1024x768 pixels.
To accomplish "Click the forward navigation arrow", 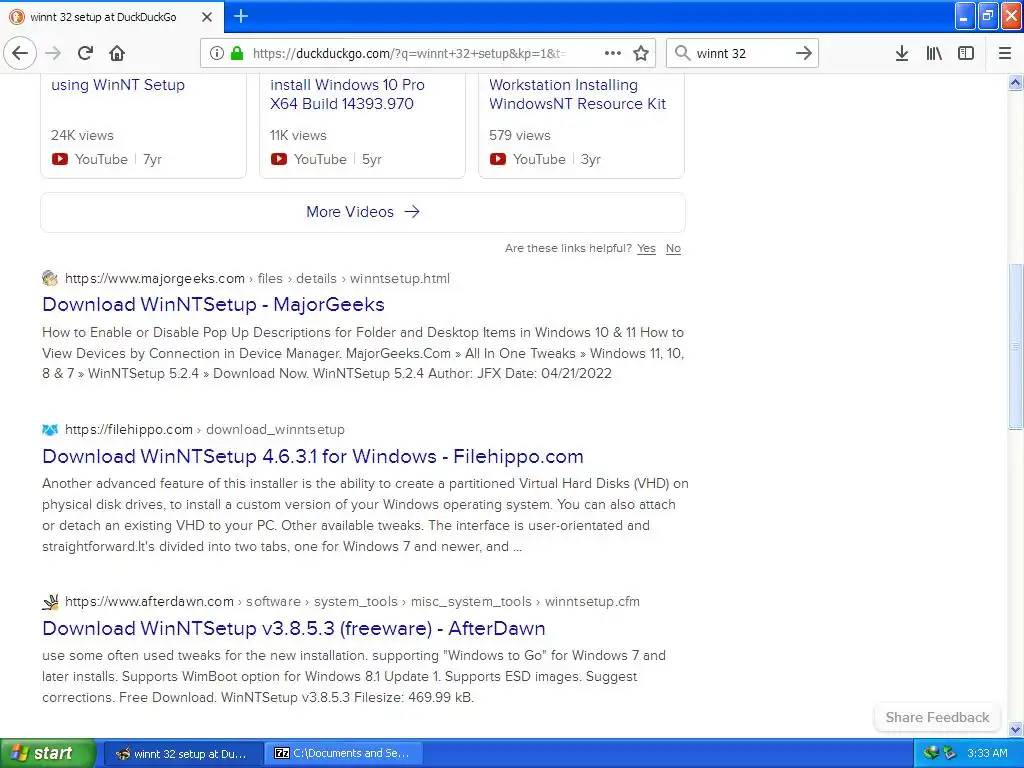I will [x=54, y=54].
